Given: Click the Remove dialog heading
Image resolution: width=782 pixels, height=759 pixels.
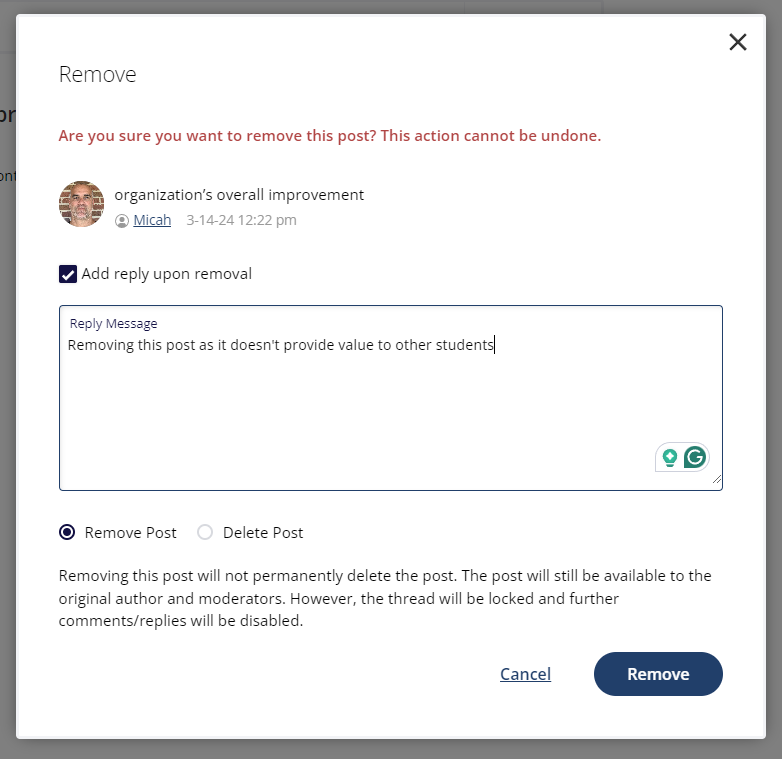Looking at the screenshot, I should tap(97, 74).
